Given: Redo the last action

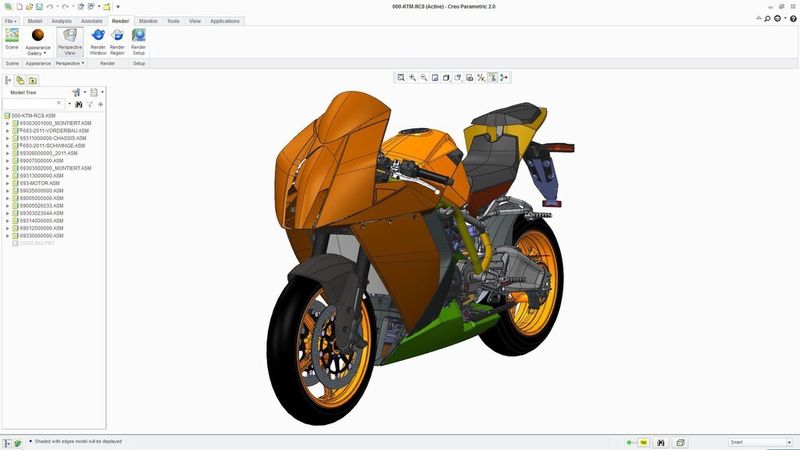Looking at the screenshot, I should click(x=65, y=7).
